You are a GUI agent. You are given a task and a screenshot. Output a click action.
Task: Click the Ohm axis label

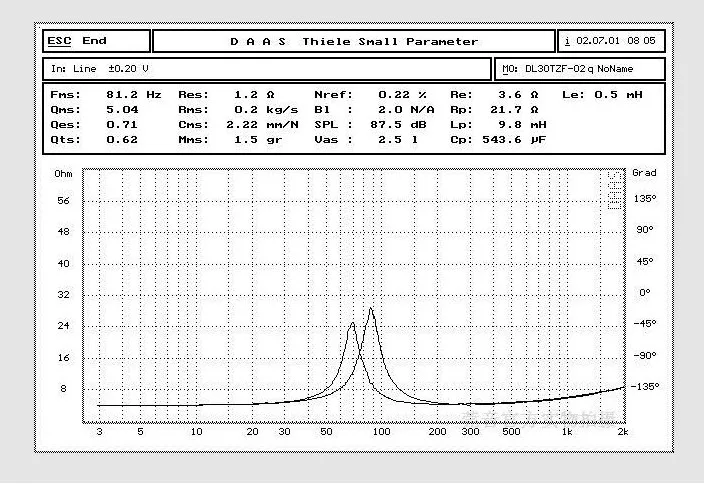click(x=63, y=173)
